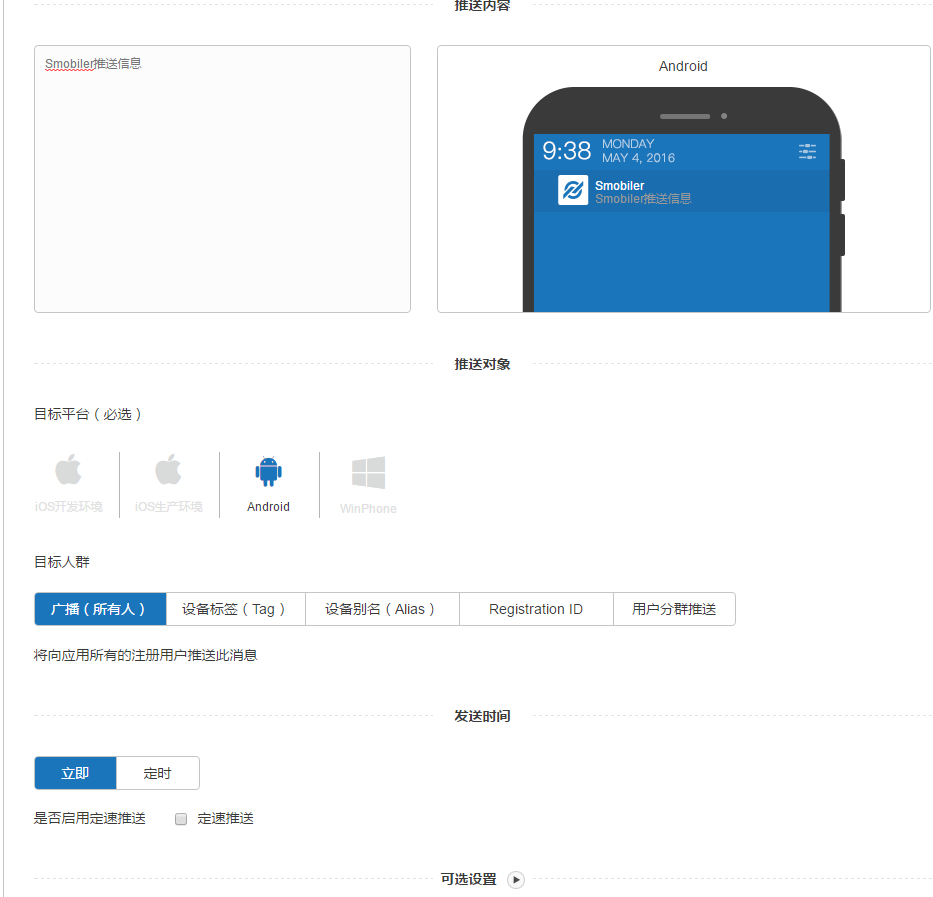Switch to 设备别名（Alias）audience tab

382,609
